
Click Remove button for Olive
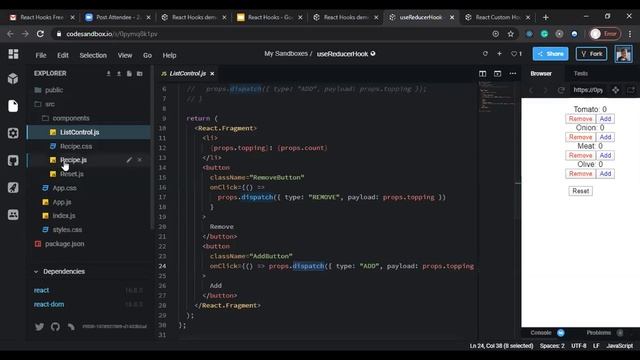pyautogui.click(x=580, y=174)
